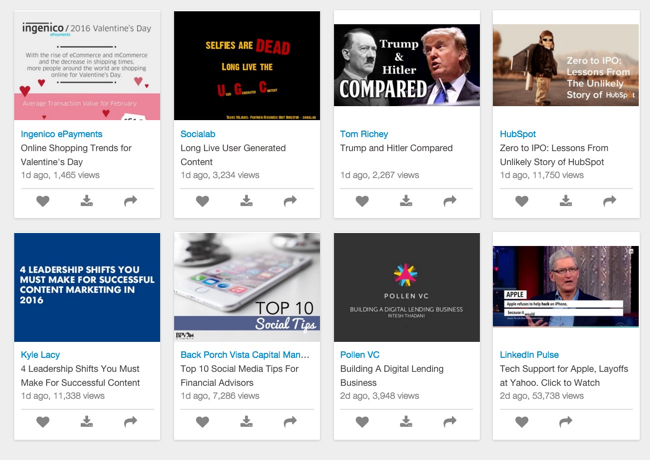Select the text 2d ago, 53,738 views
This screenshot has width=650, height=460.
point(541,396)
